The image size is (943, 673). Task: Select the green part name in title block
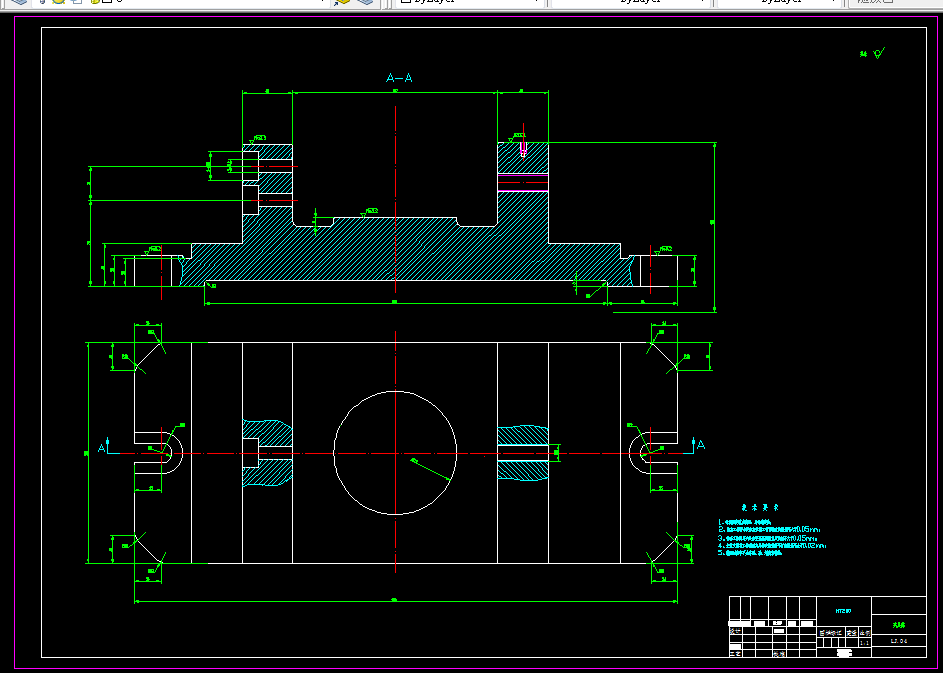click(x=898, y=625)
